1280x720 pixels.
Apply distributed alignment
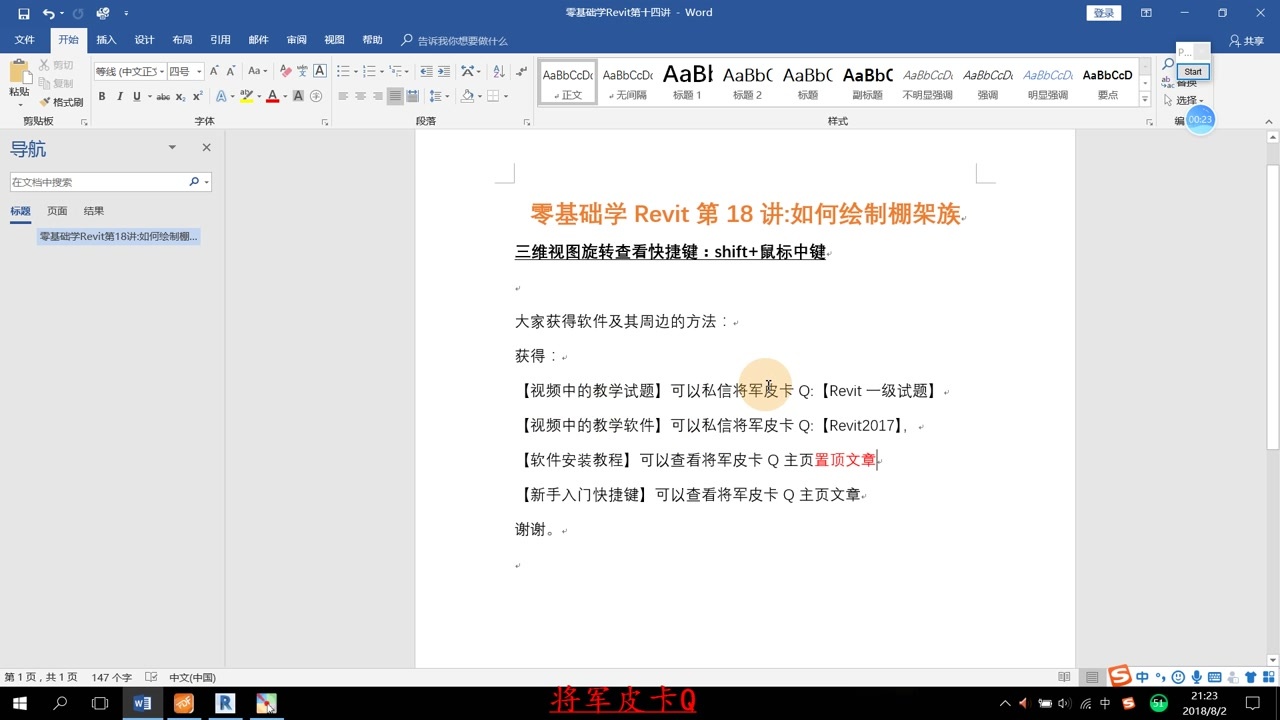click(412, 97)
